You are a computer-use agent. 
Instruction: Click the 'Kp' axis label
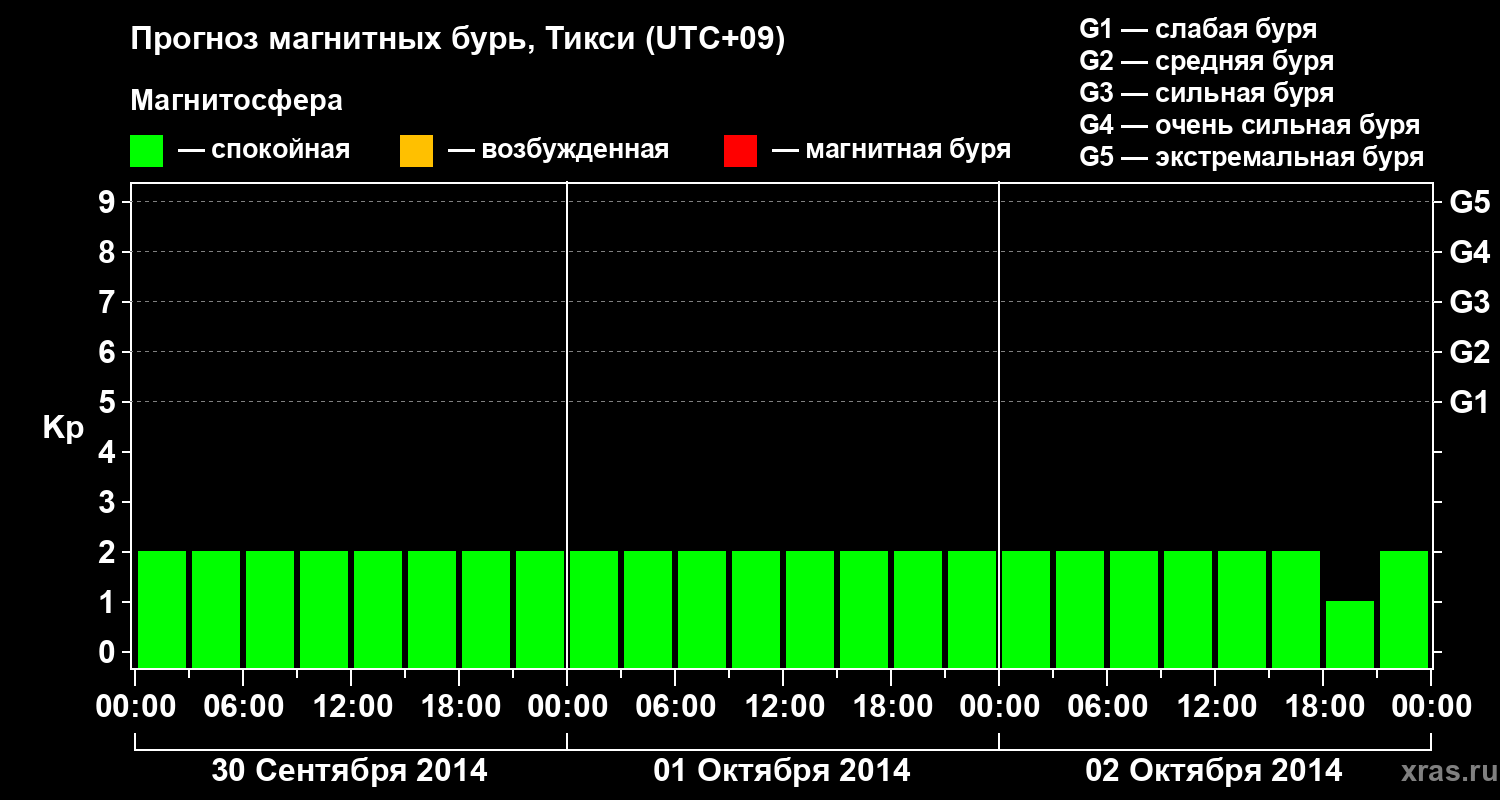pyautogui.click(x=64, y=428)
